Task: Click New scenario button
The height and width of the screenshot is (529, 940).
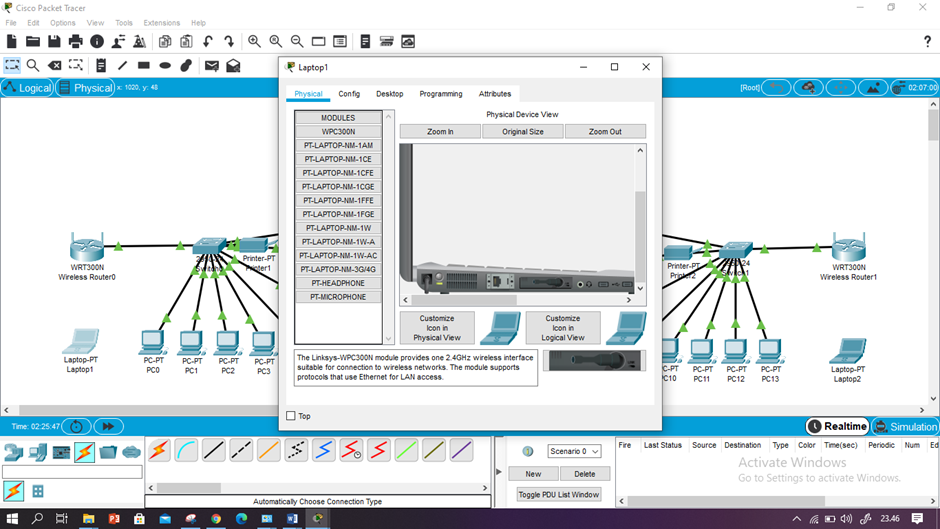Action: 533,474
